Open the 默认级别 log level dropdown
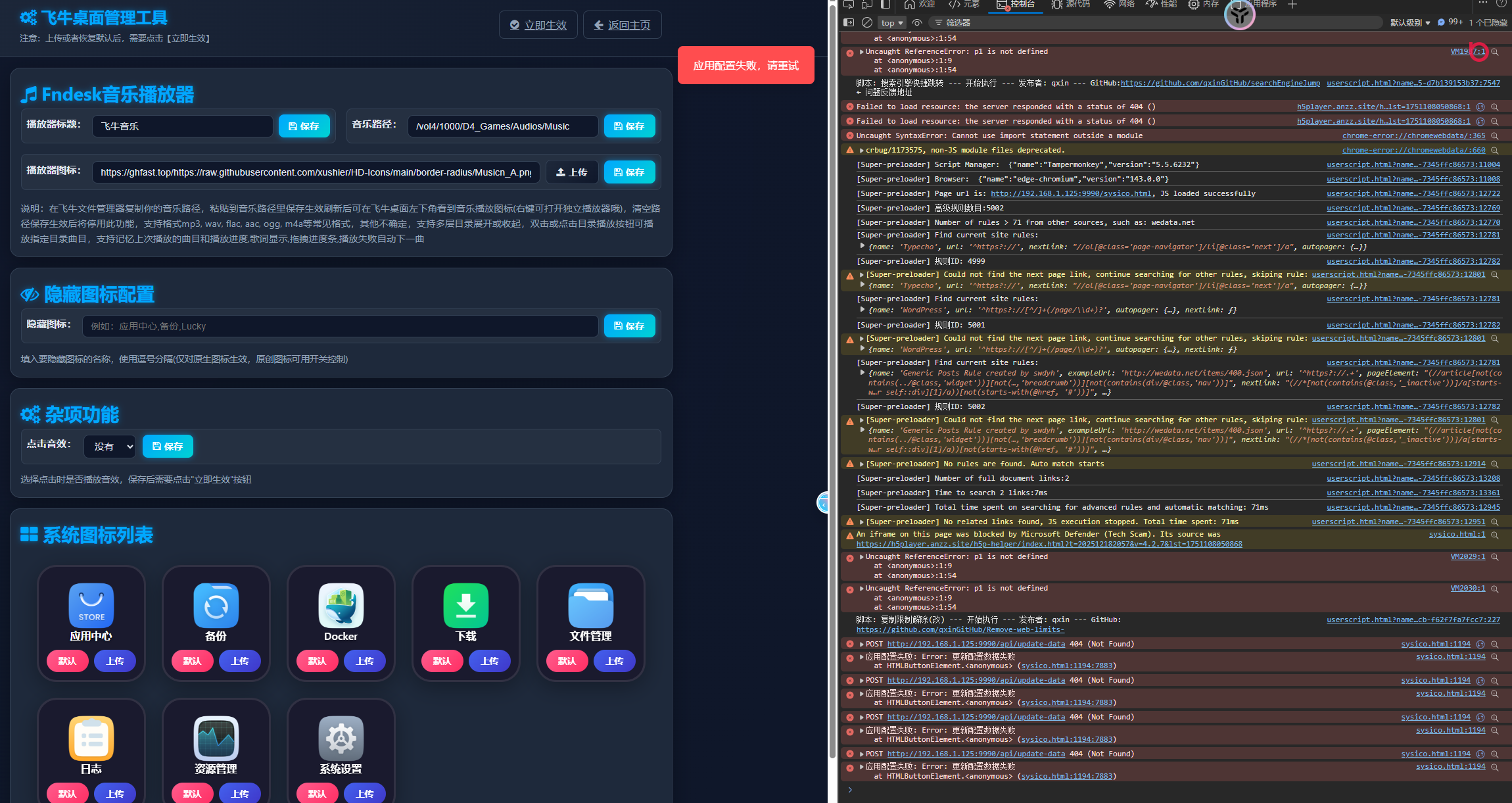The width and height of the screenshot is (1512, 803). [1410, 22]
